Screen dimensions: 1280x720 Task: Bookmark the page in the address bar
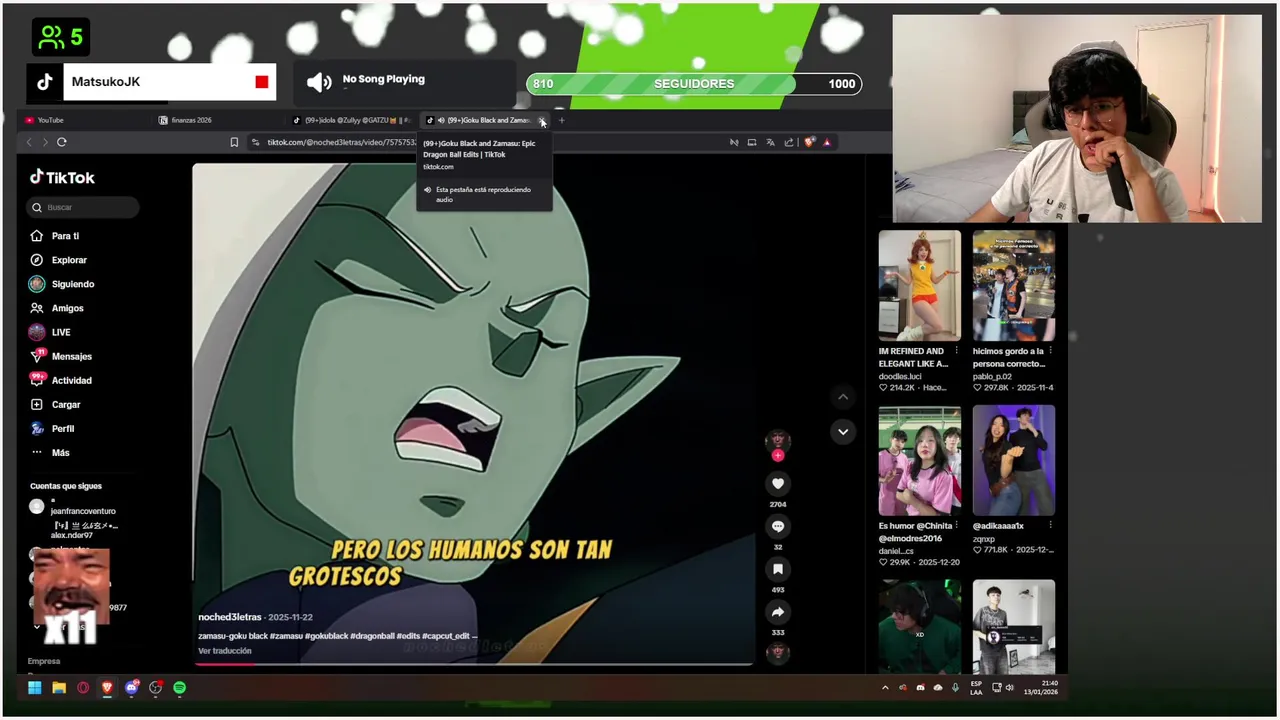tap(234, 142)
